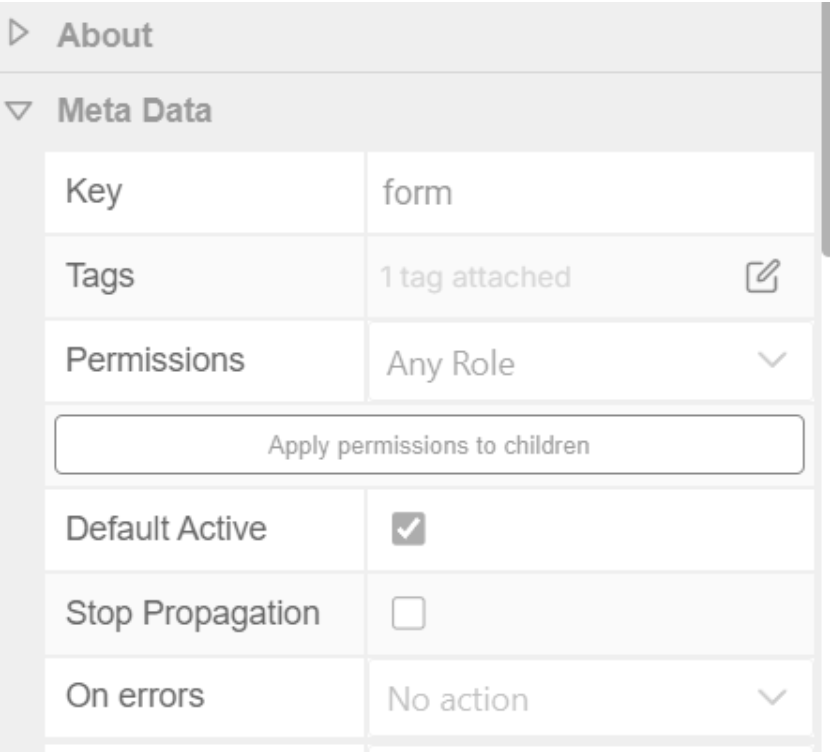Click the About section header text
Screen dimensions: 830x756
click(105, 35)
